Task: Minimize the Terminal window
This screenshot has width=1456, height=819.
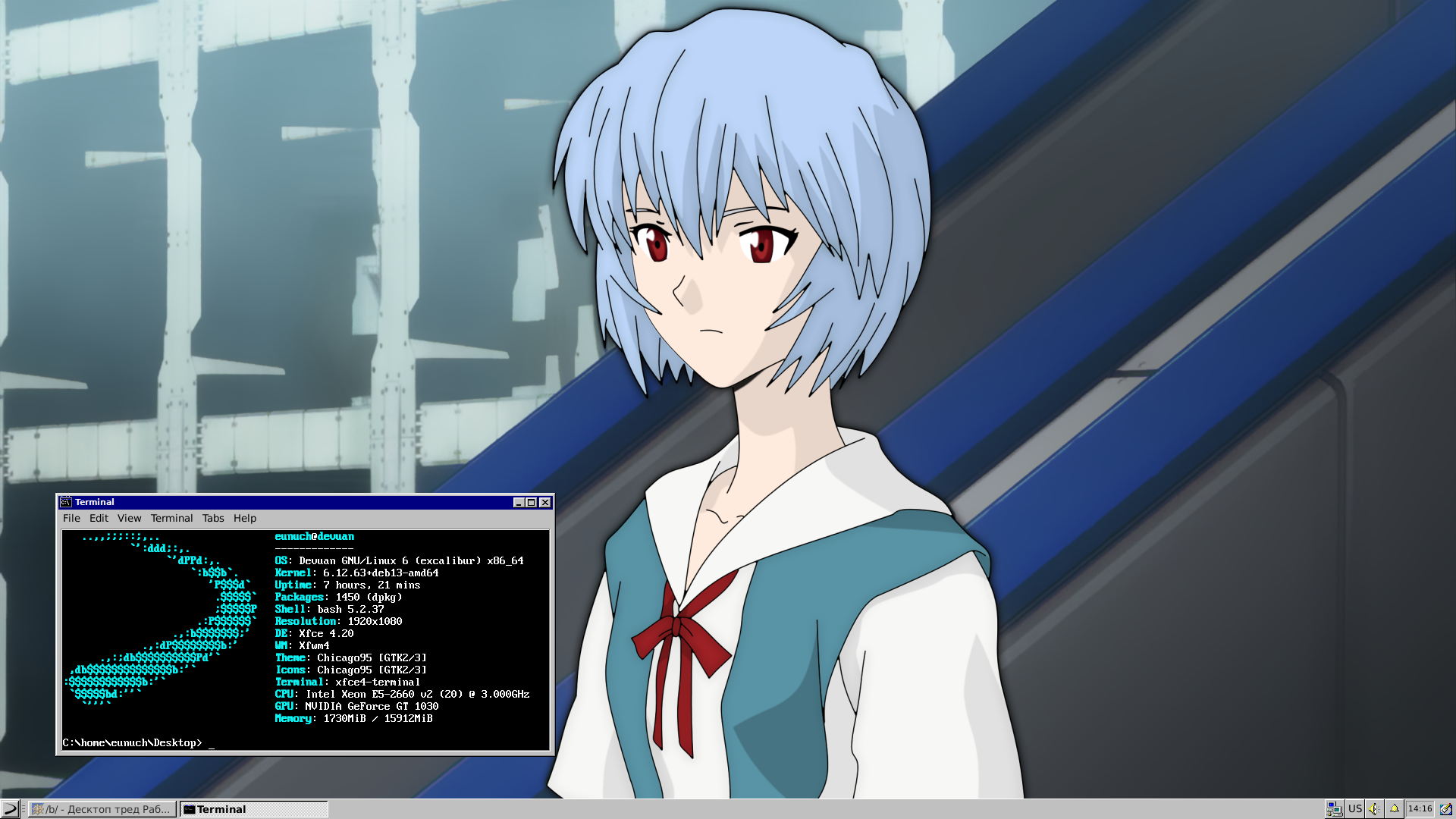Action: point(519,503)
